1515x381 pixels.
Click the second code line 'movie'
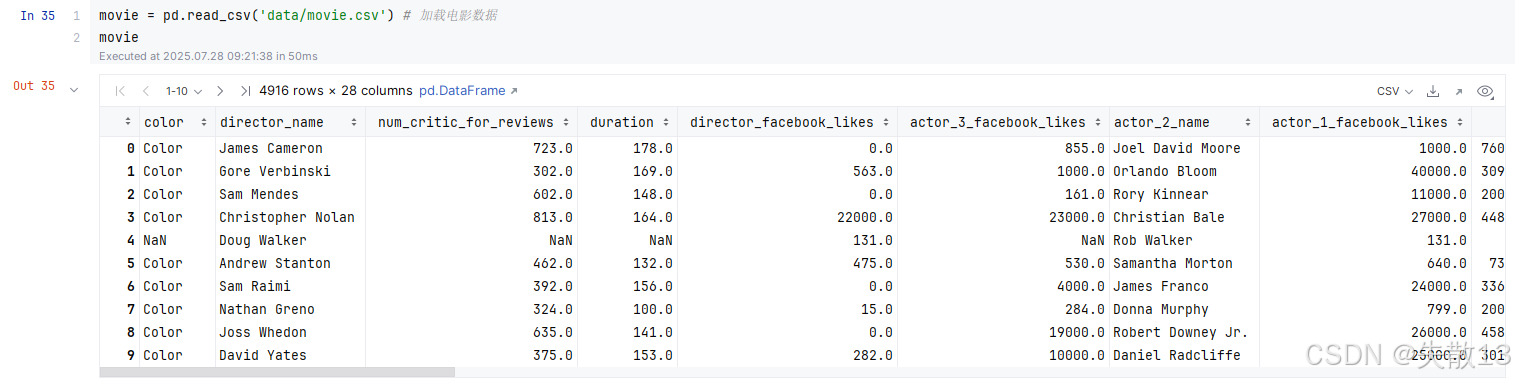(x=119, y=37)
